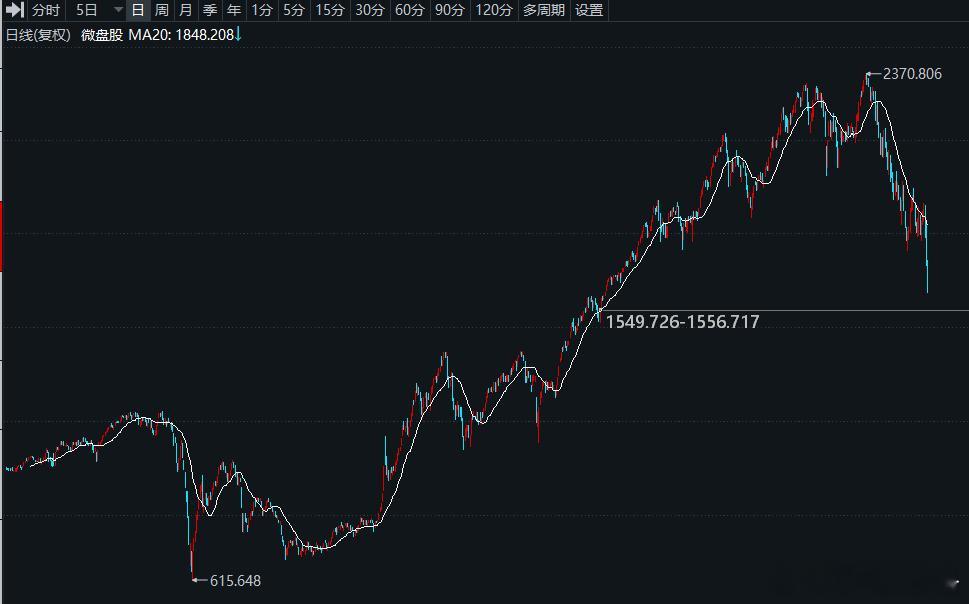The width and height of the screenshot is (969, 604).
Task: Select the 分时 intraday view
Action: point(46,10)
